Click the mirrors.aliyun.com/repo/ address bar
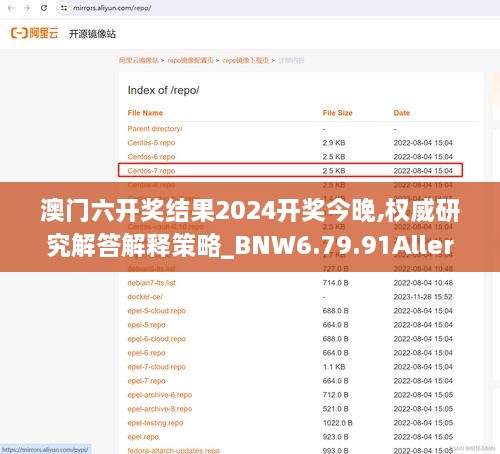The height and width of the screenshot is (454, 500). [112, 8]
